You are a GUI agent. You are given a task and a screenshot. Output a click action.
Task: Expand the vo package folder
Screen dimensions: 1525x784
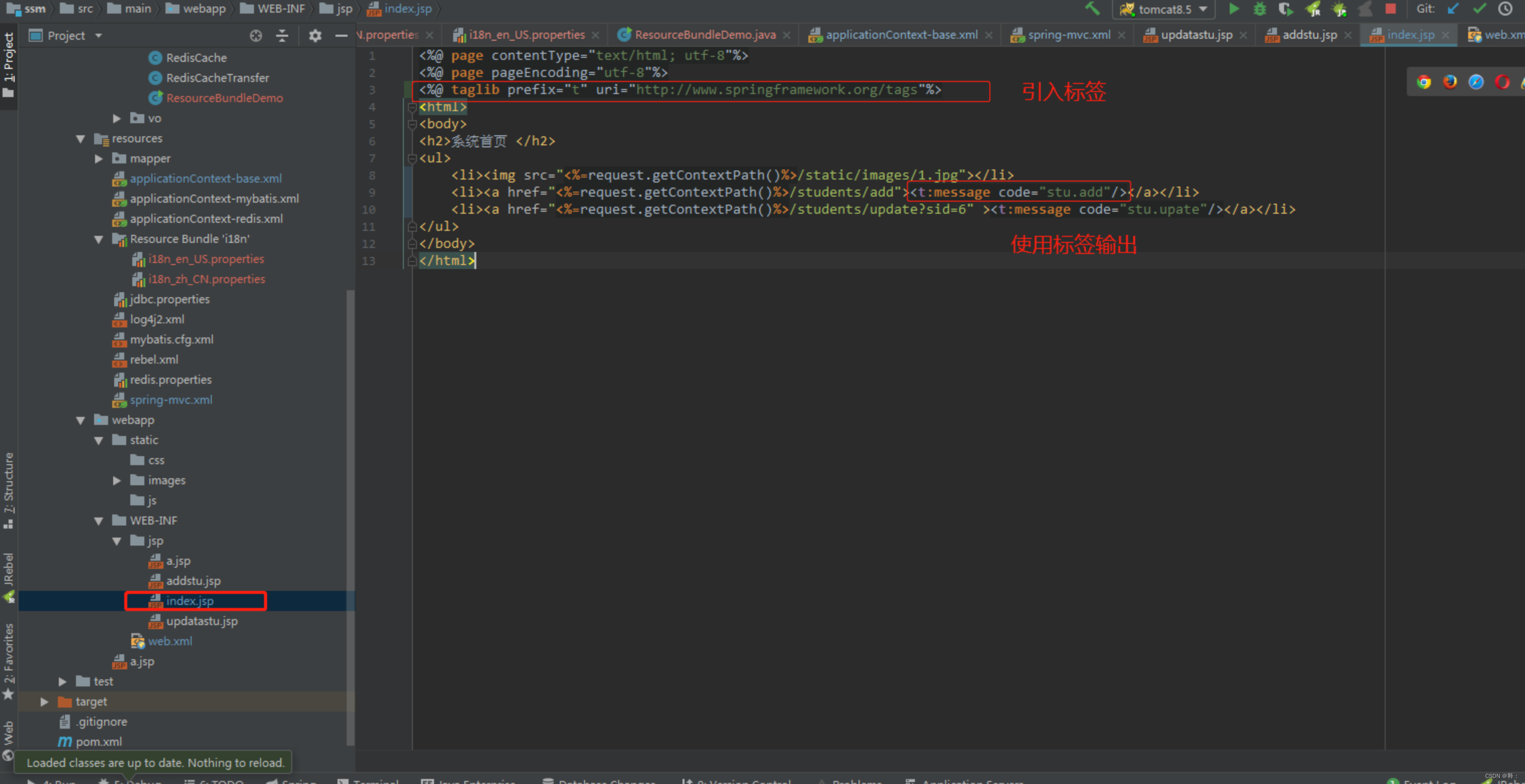pyautogui.click(x=117, y=118)
